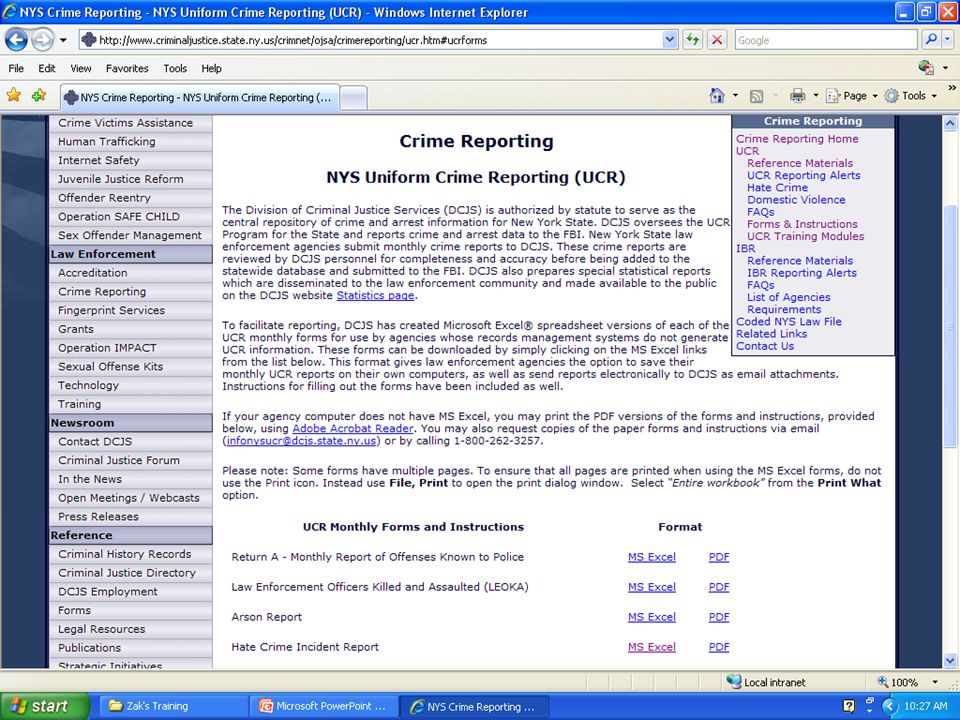Click the Windows Start button
960x720 pixels.
[44, 707]
